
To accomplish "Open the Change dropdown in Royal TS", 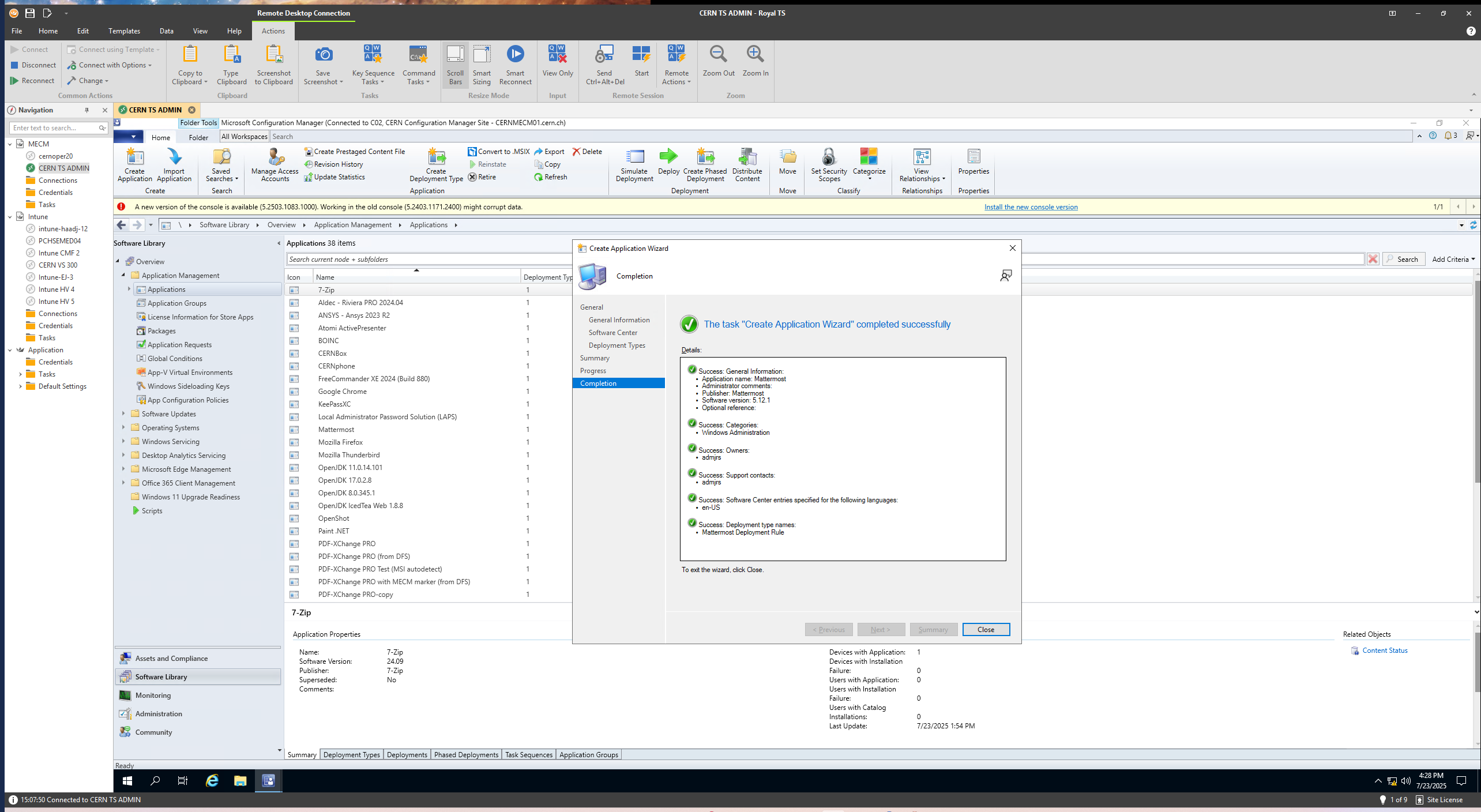I will point(88,81).
